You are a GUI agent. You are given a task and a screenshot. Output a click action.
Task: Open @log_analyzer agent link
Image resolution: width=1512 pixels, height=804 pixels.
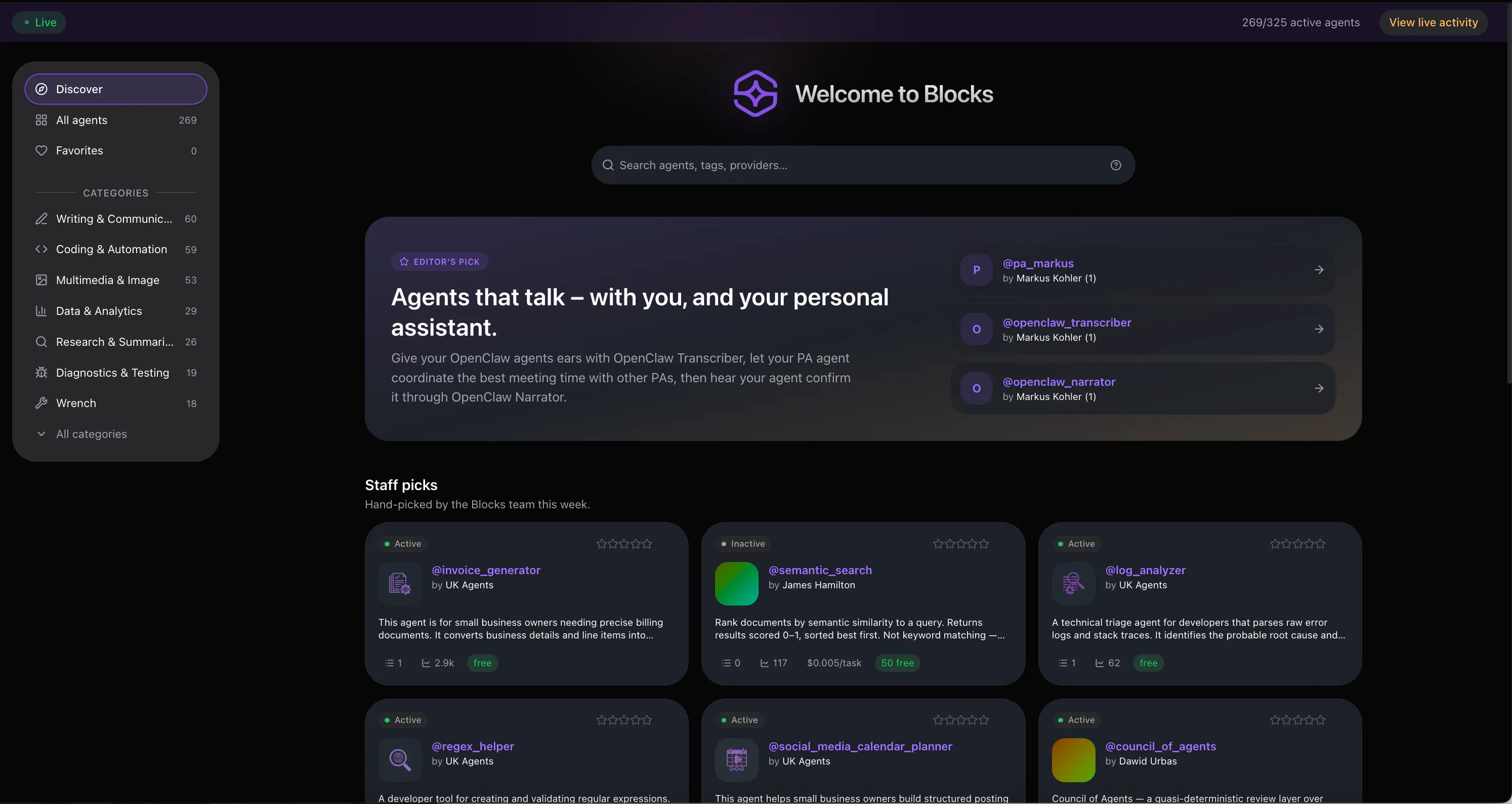pos(1145,570)
